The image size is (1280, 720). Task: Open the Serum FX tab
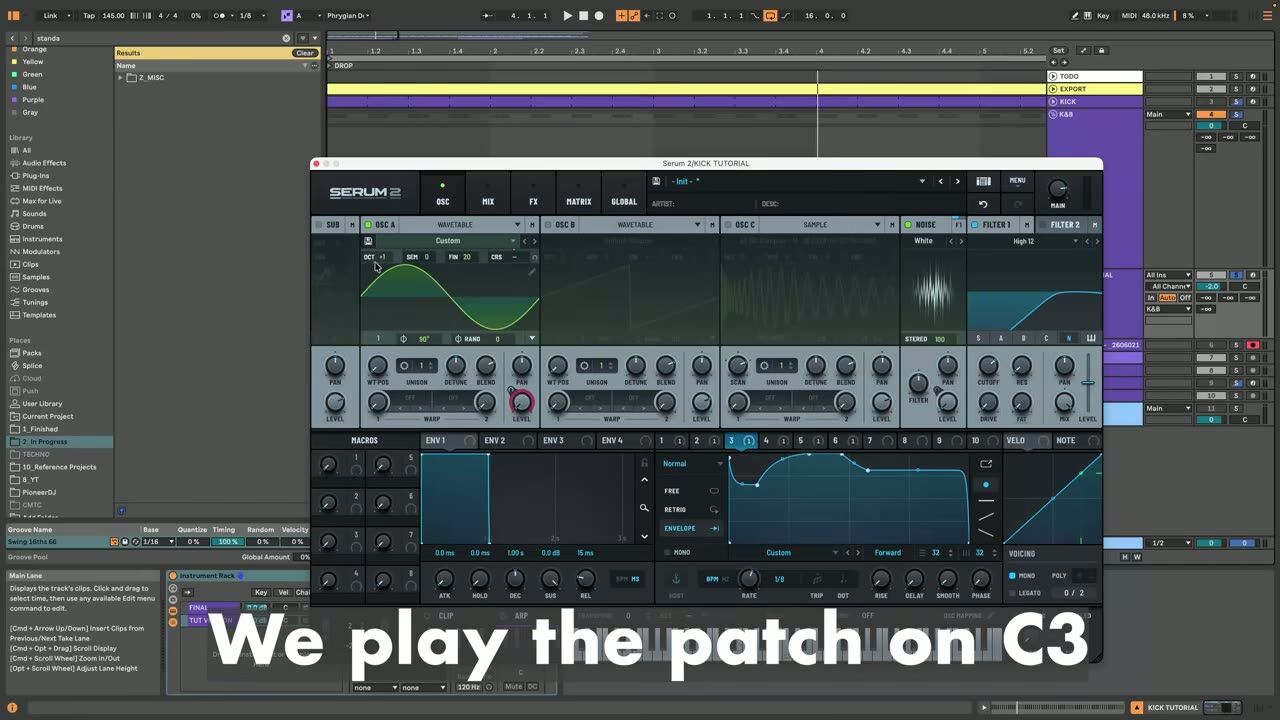pyautogui.click(x=533, y=193)
